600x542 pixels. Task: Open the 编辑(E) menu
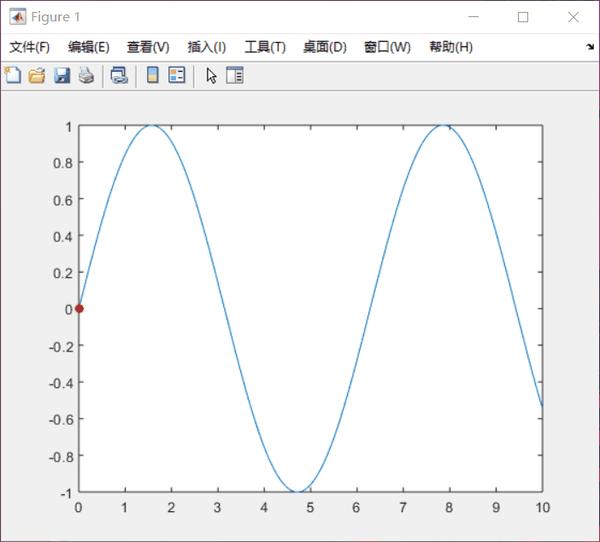click(89, 47)
